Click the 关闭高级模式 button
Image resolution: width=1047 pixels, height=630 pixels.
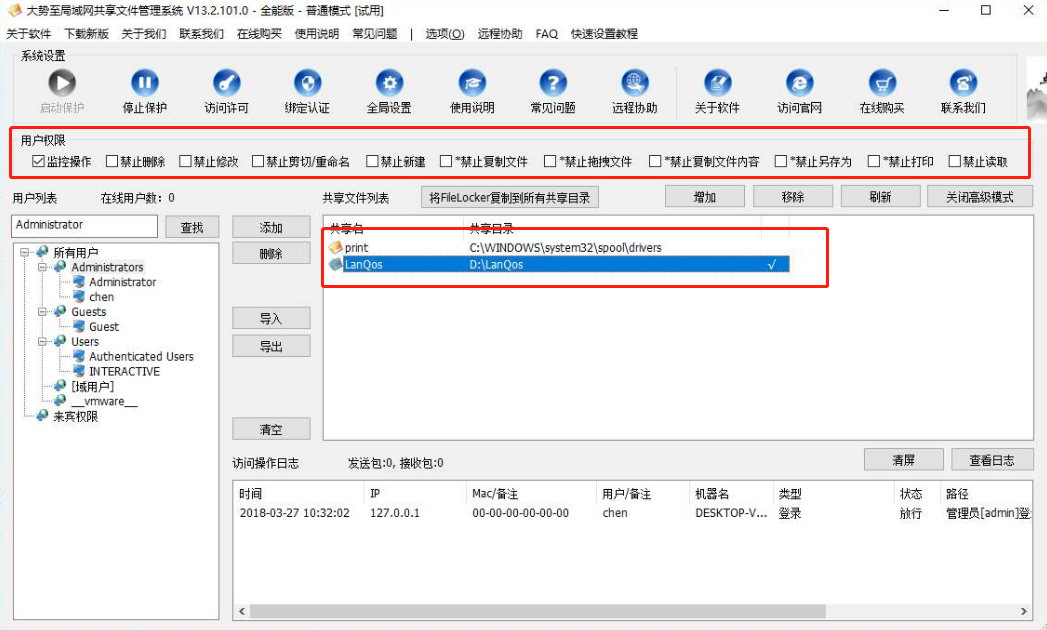979,197
